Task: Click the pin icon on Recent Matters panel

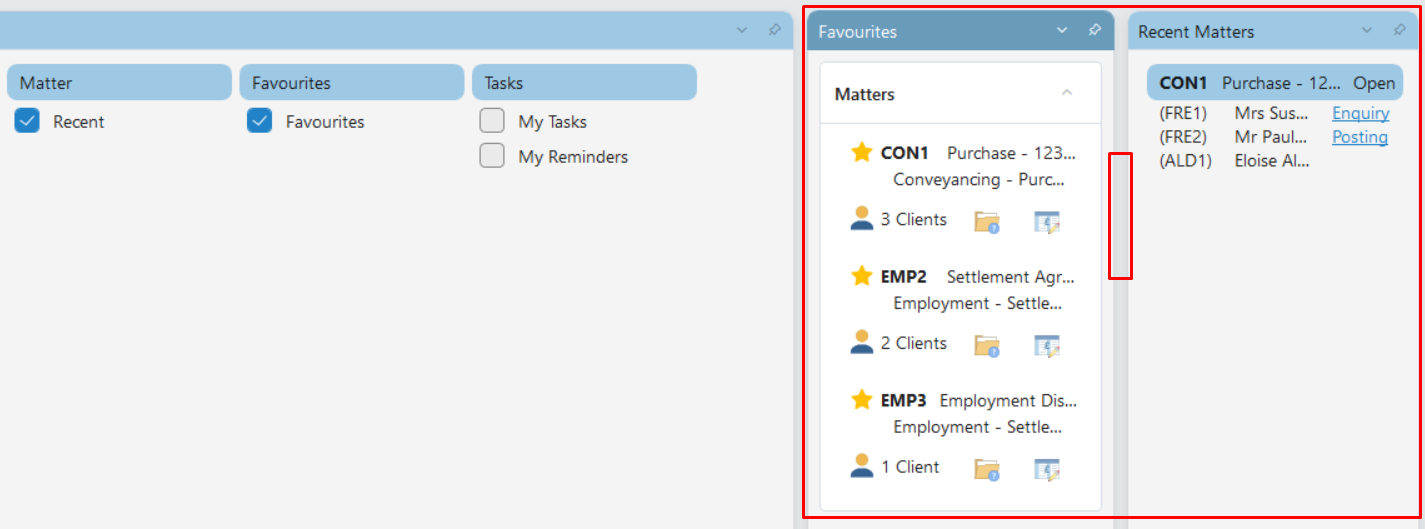Action: pos(1399,30)
